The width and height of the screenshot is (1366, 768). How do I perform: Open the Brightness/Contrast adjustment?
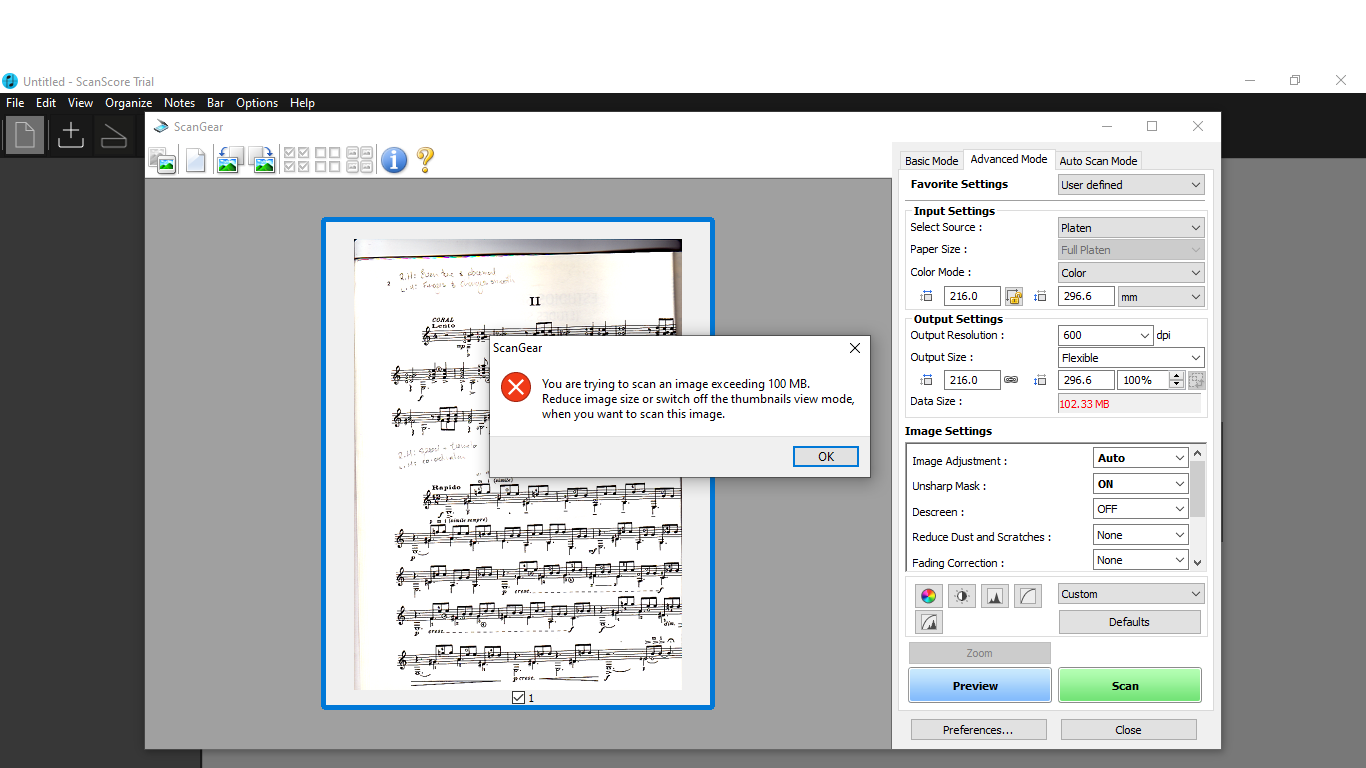coord(962,596)
